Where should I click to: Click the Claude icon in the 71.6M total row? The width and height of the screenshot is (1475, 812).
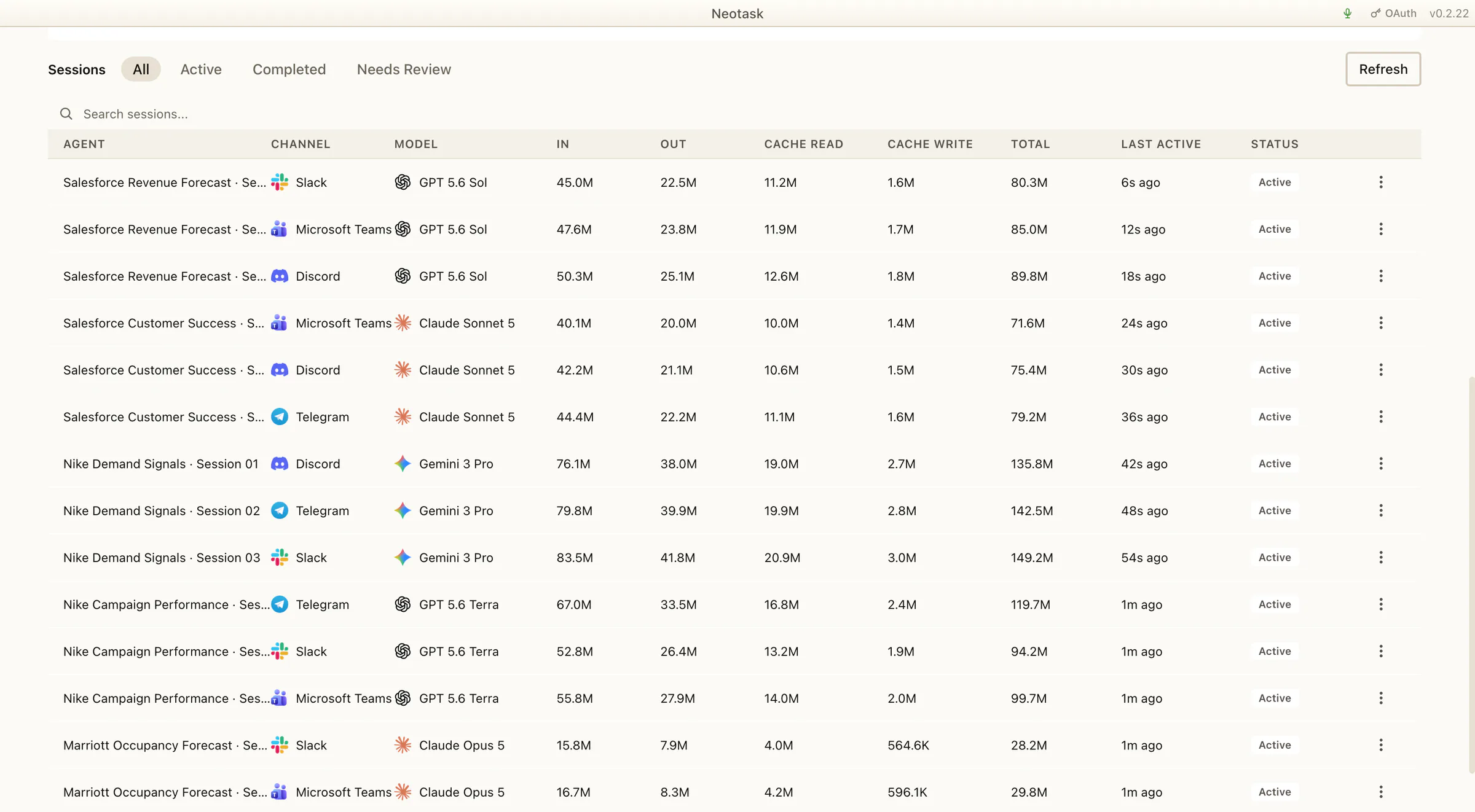[x=403, y=323]
